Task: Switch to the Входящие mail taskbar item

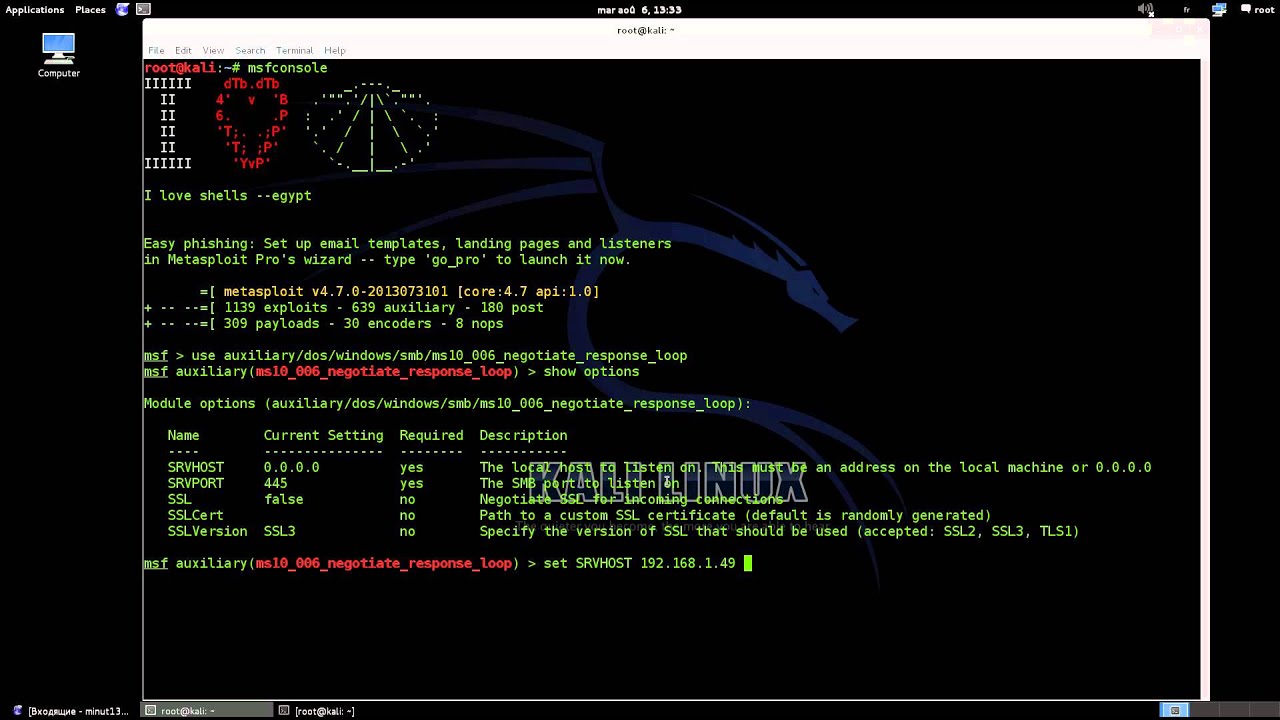Action: (70, 711)
